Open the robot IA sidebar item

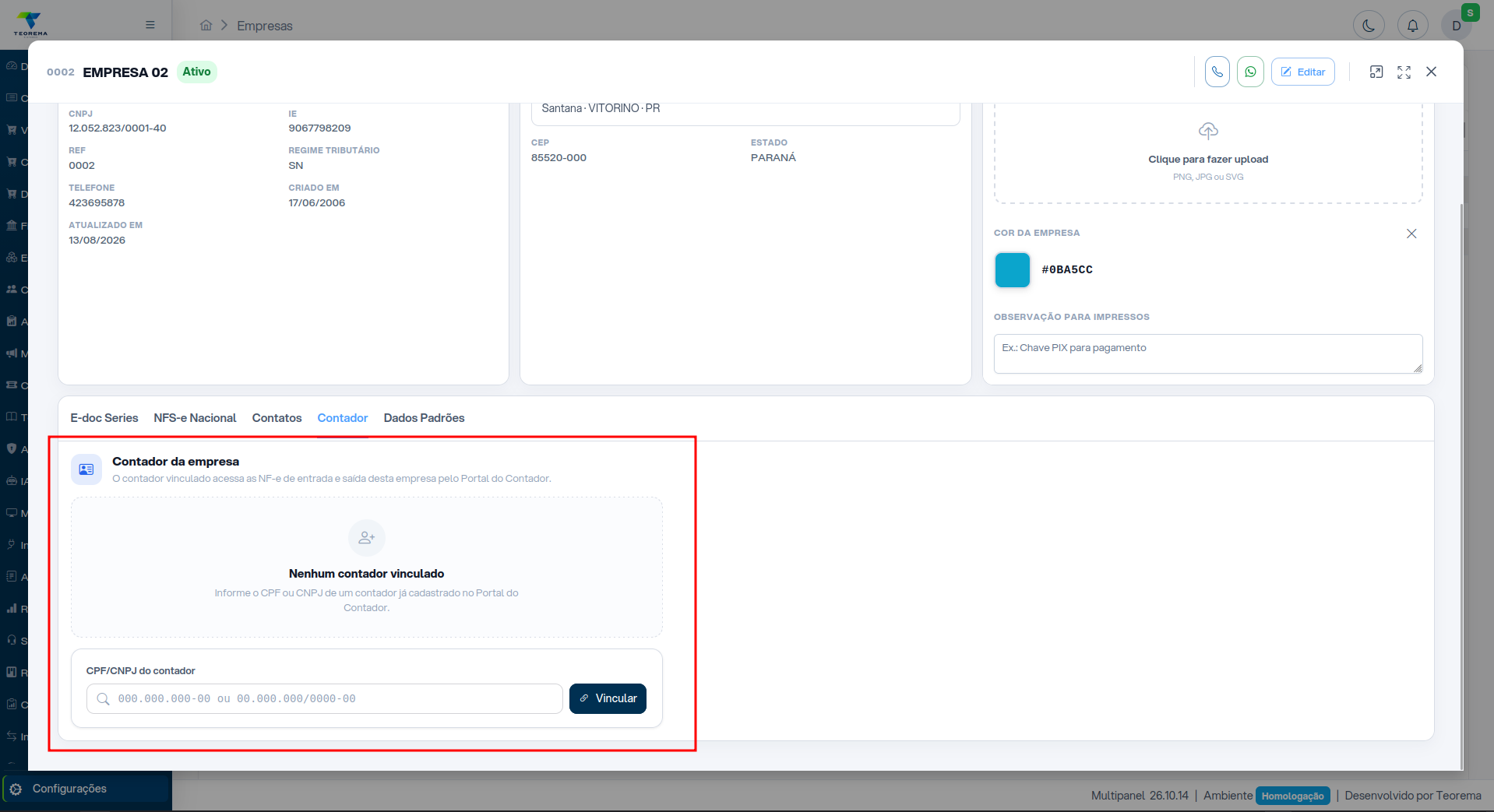tap(12, 481)
